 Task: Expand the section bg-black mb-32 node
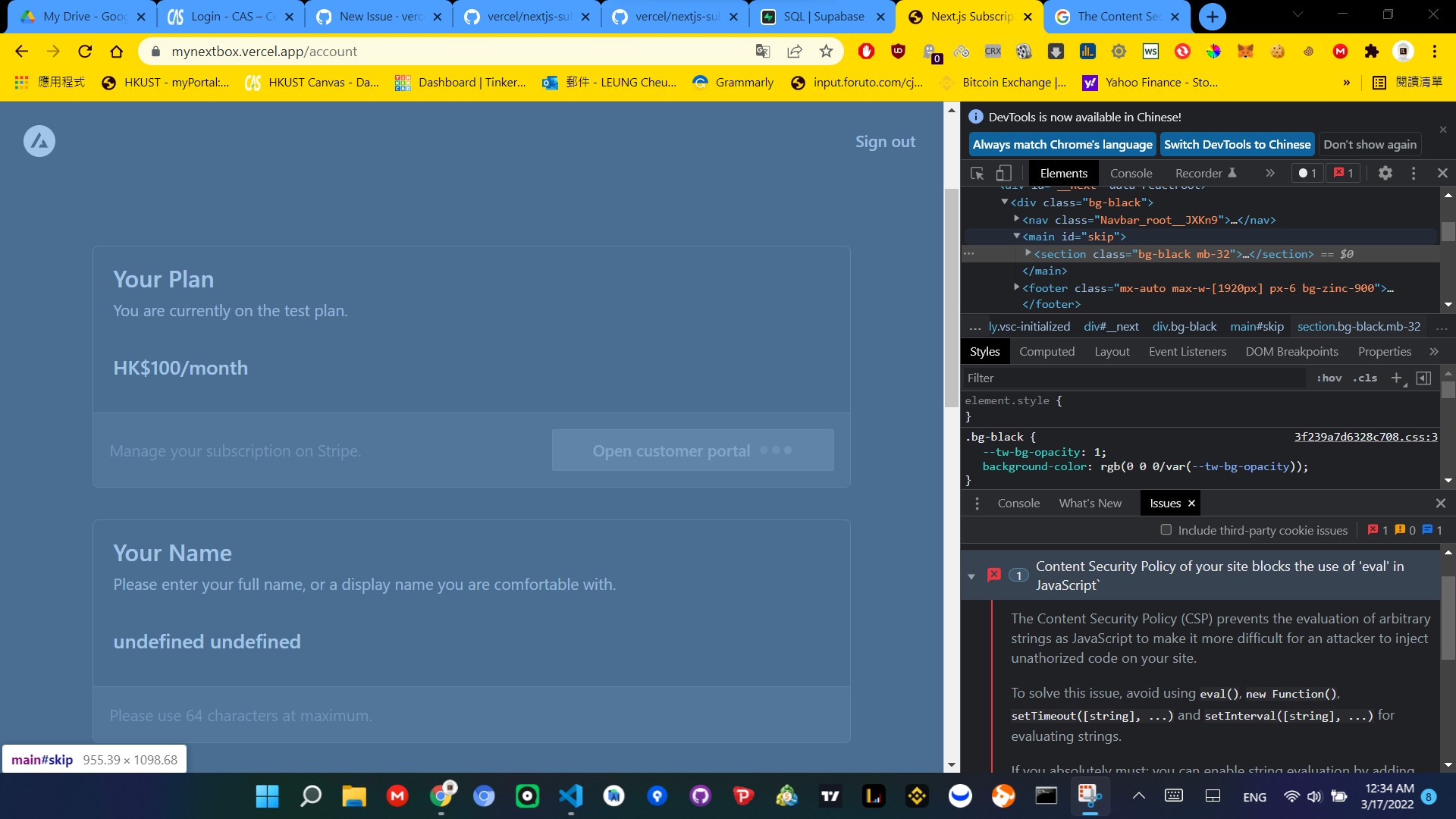[x=1028, y=253]
